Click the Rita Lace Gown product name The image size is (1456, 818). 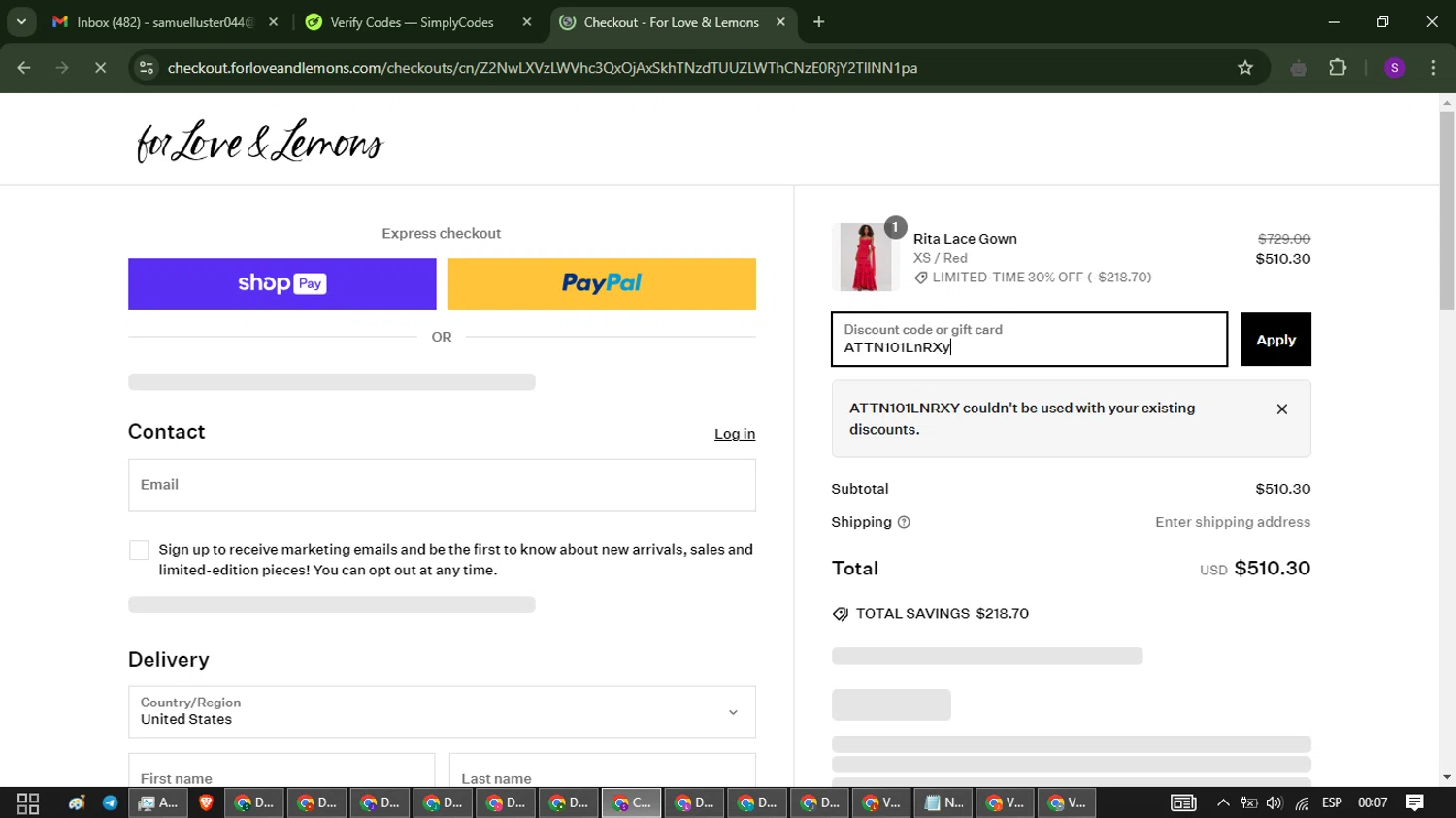click(x=965, y=239)
